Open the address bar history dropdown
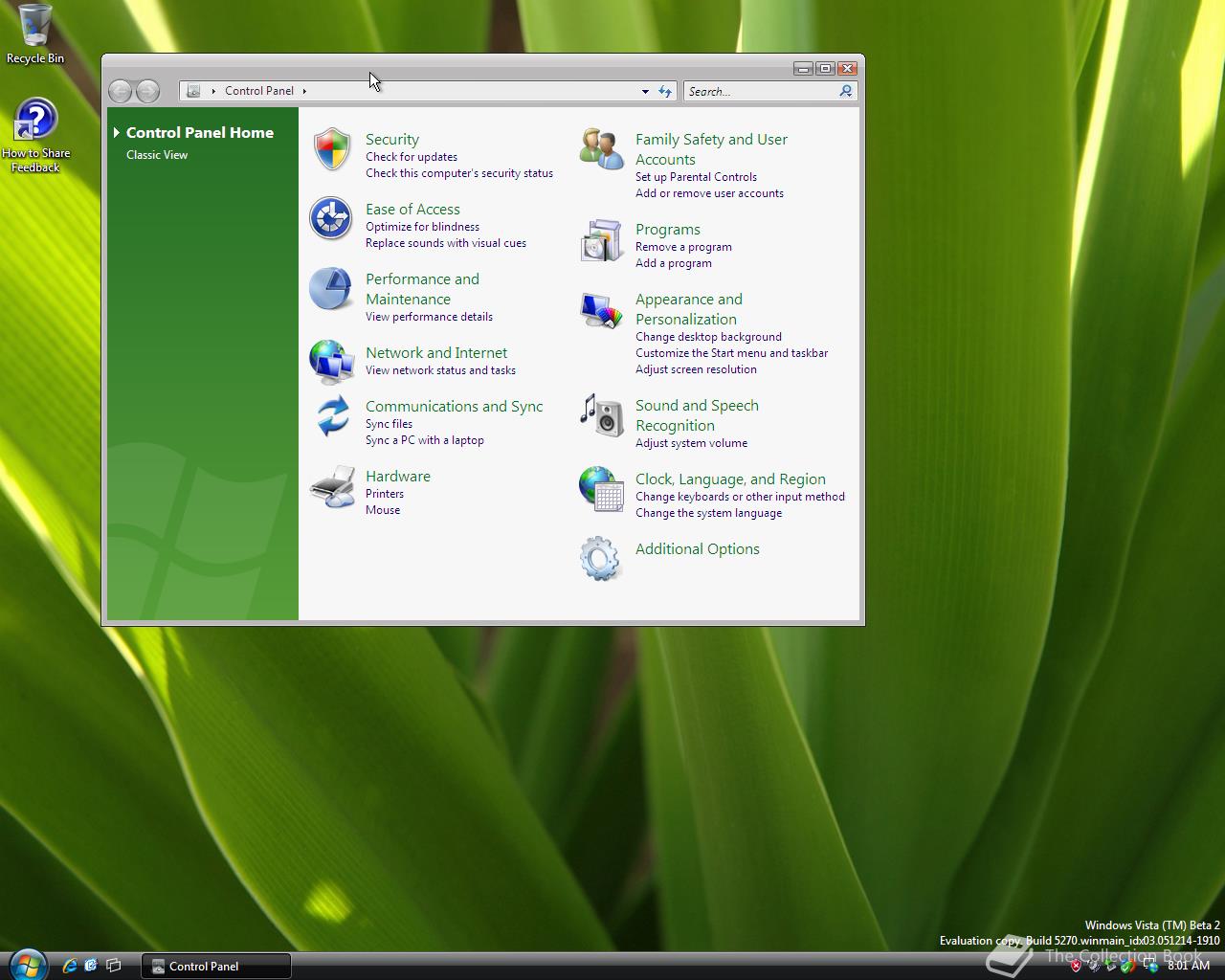This screenshot has width=1225, height=980. point(645,91)
